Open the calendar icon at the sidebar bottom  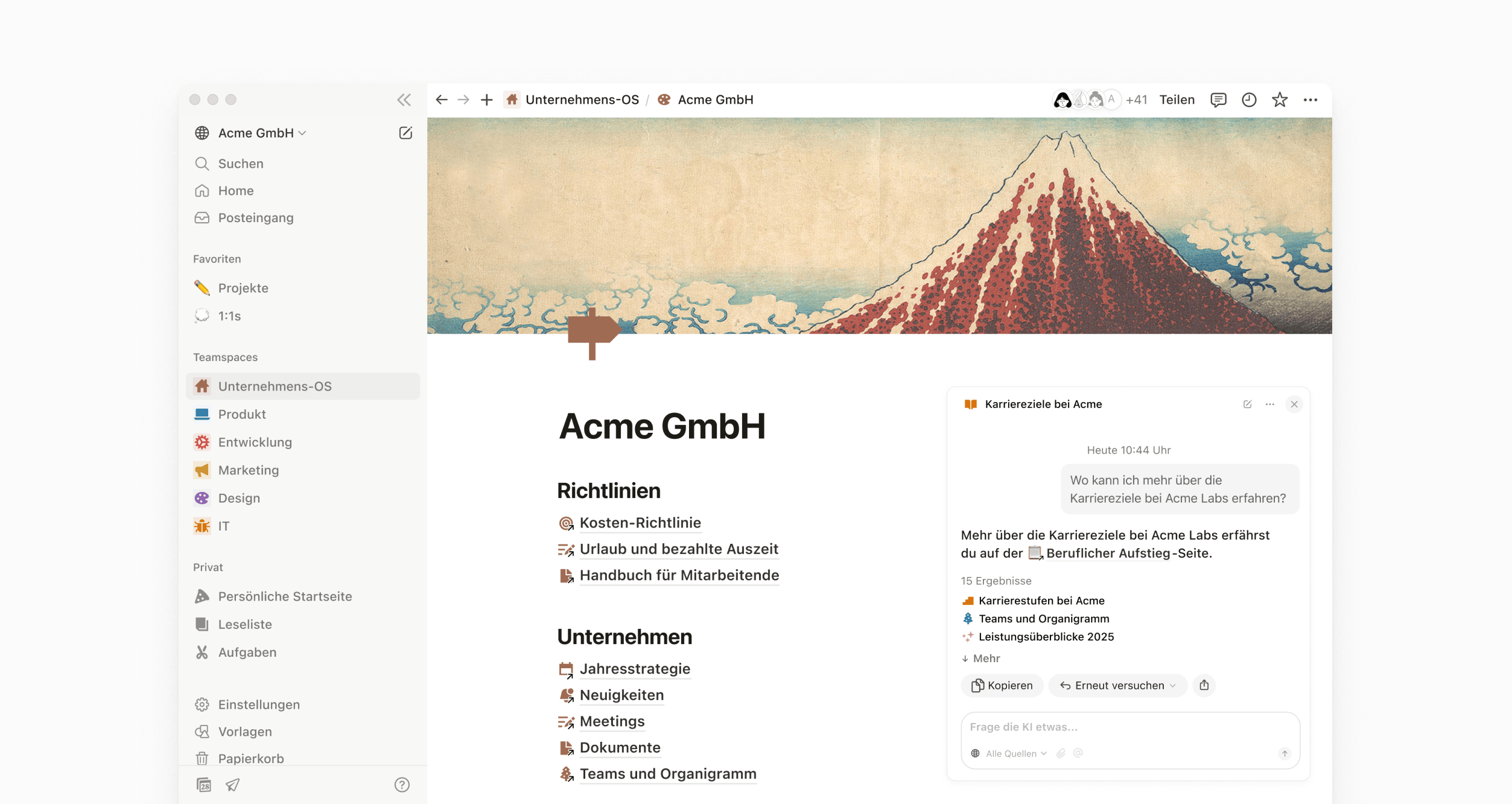click(204, 785)
